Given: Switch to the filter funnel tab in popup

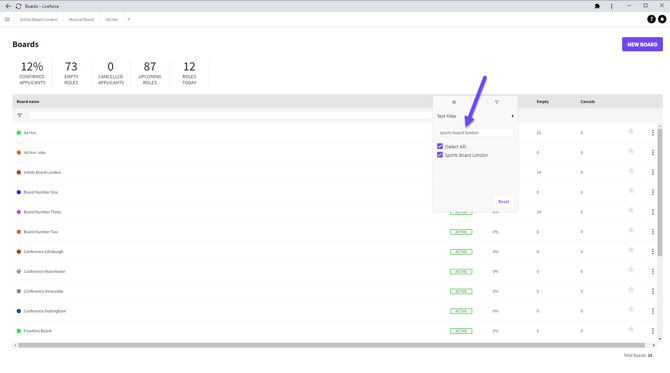Looking at the screenshot, I should 497,102.
